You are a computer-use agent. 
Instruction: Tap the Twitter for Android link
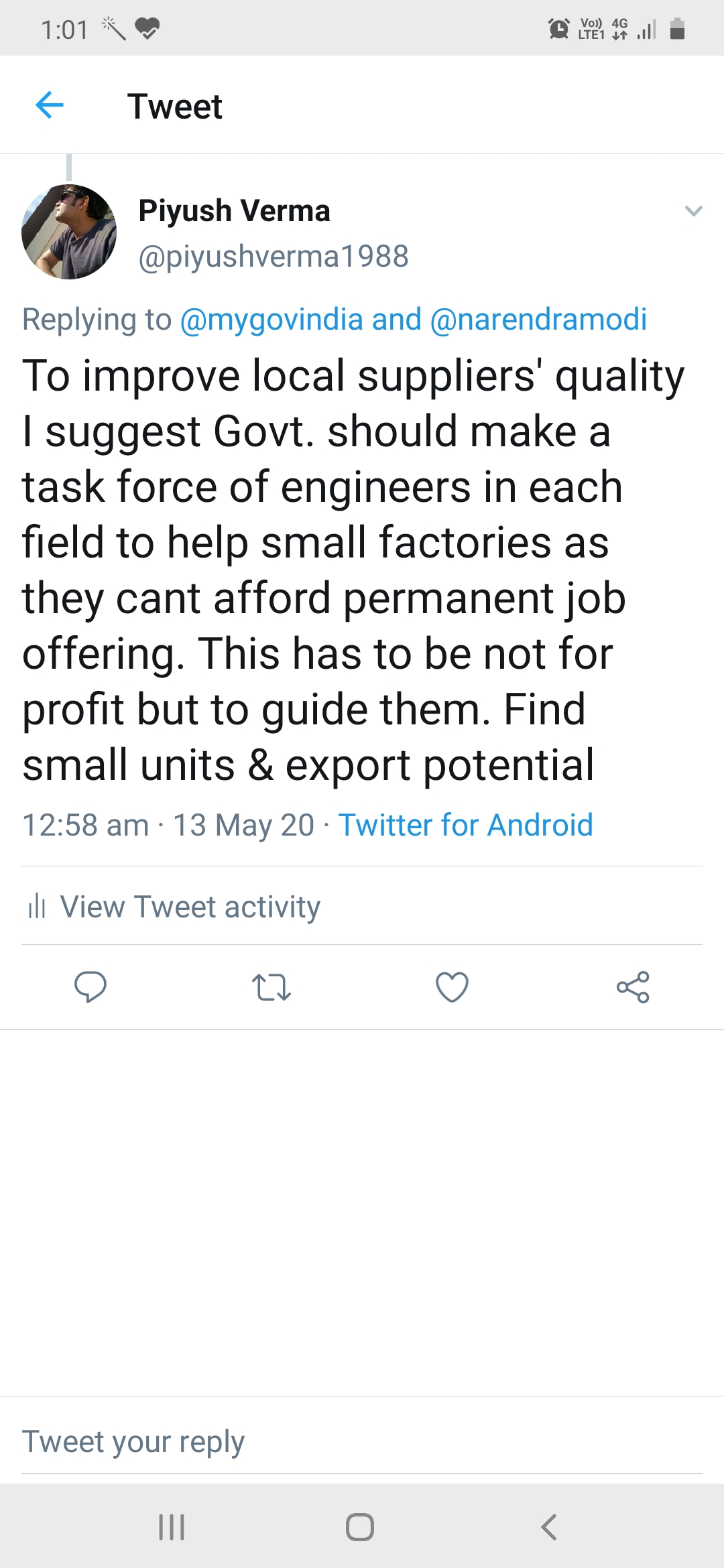point(465,825)
